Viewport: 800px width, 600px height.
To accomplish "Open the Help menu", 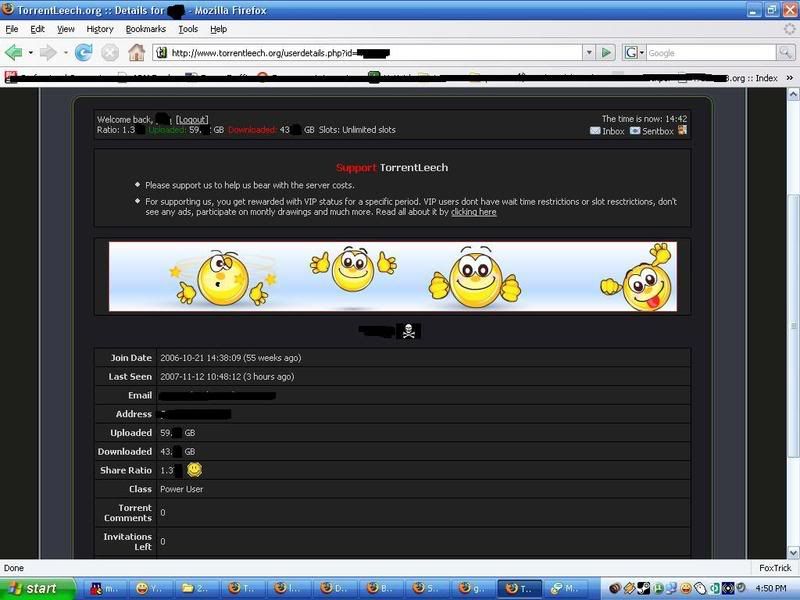I will pyautogui.click(x=218, y=29).
